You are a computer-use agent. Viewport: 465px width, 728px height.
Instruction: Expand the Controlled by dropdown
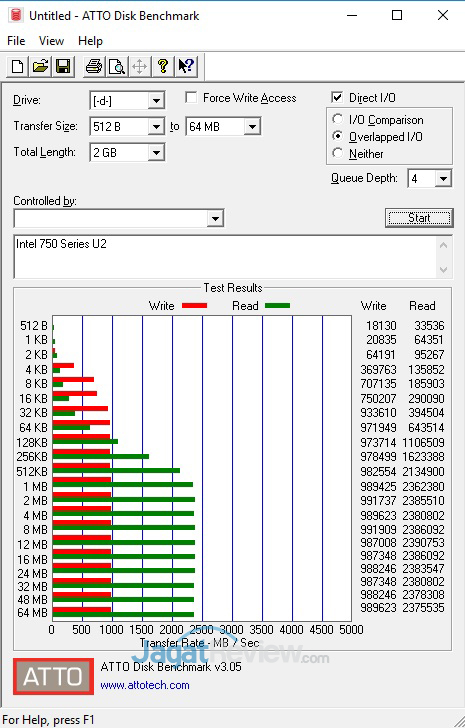(215, 219)
